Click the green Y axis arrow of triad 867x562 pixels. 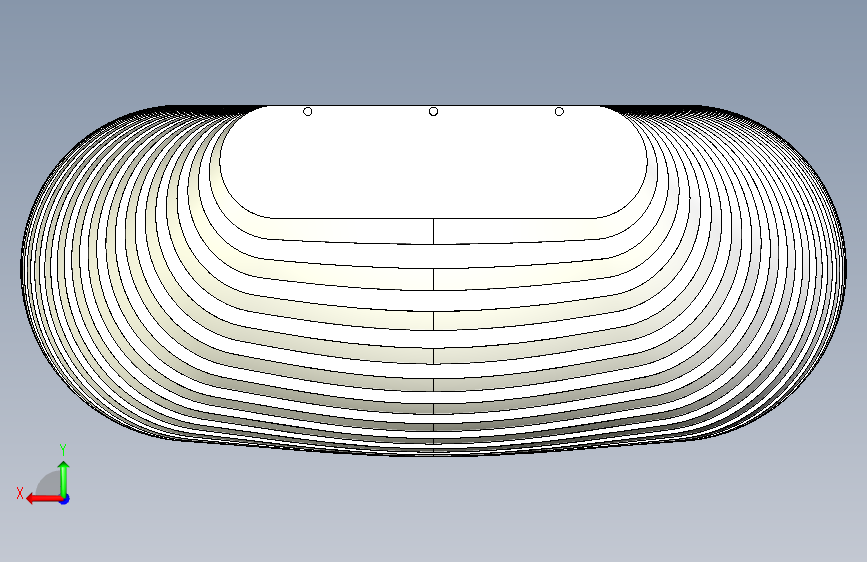pos(64,479)
